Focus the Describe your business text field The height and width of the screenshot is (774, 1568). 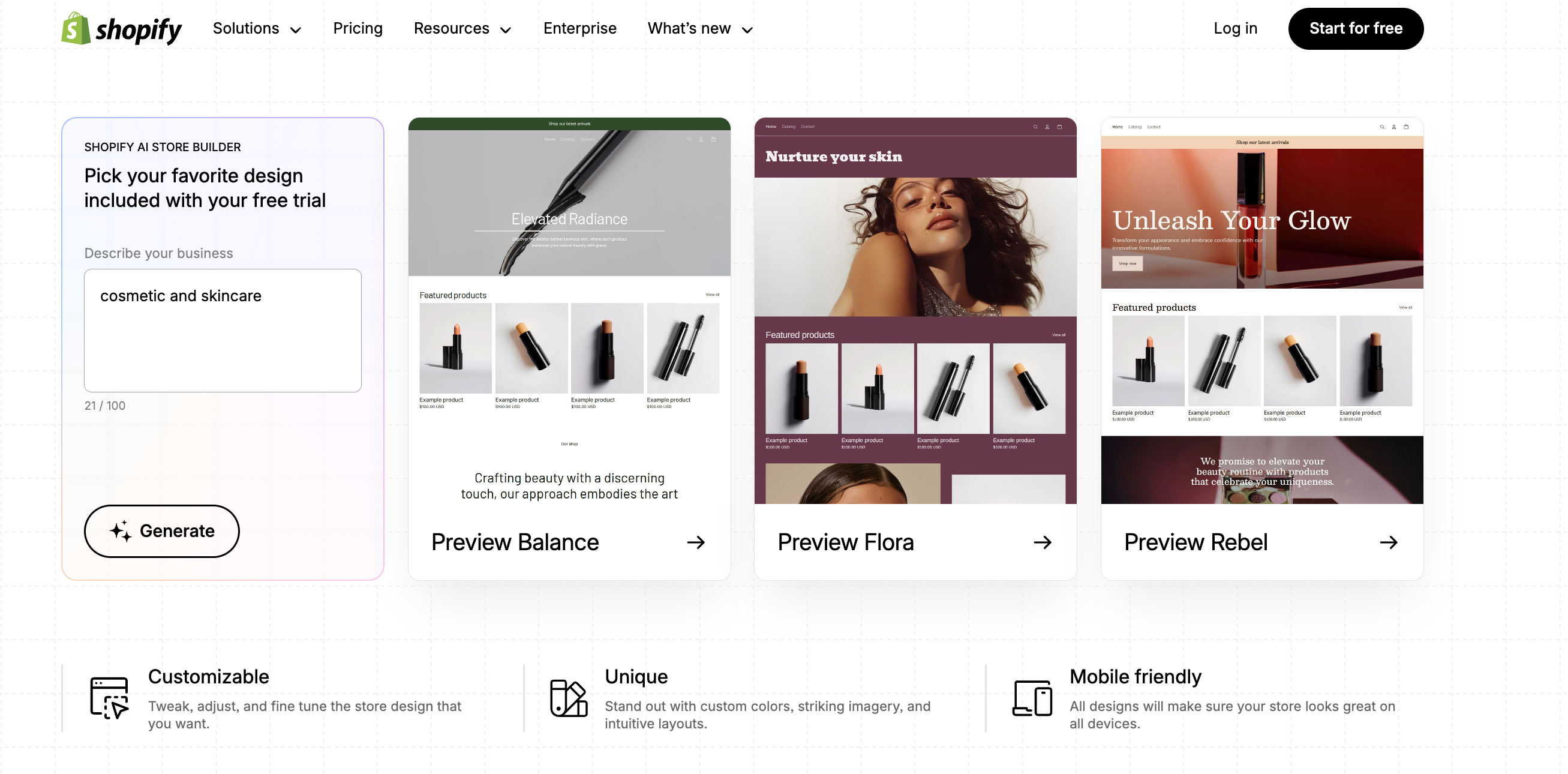[x=223, y=330]
